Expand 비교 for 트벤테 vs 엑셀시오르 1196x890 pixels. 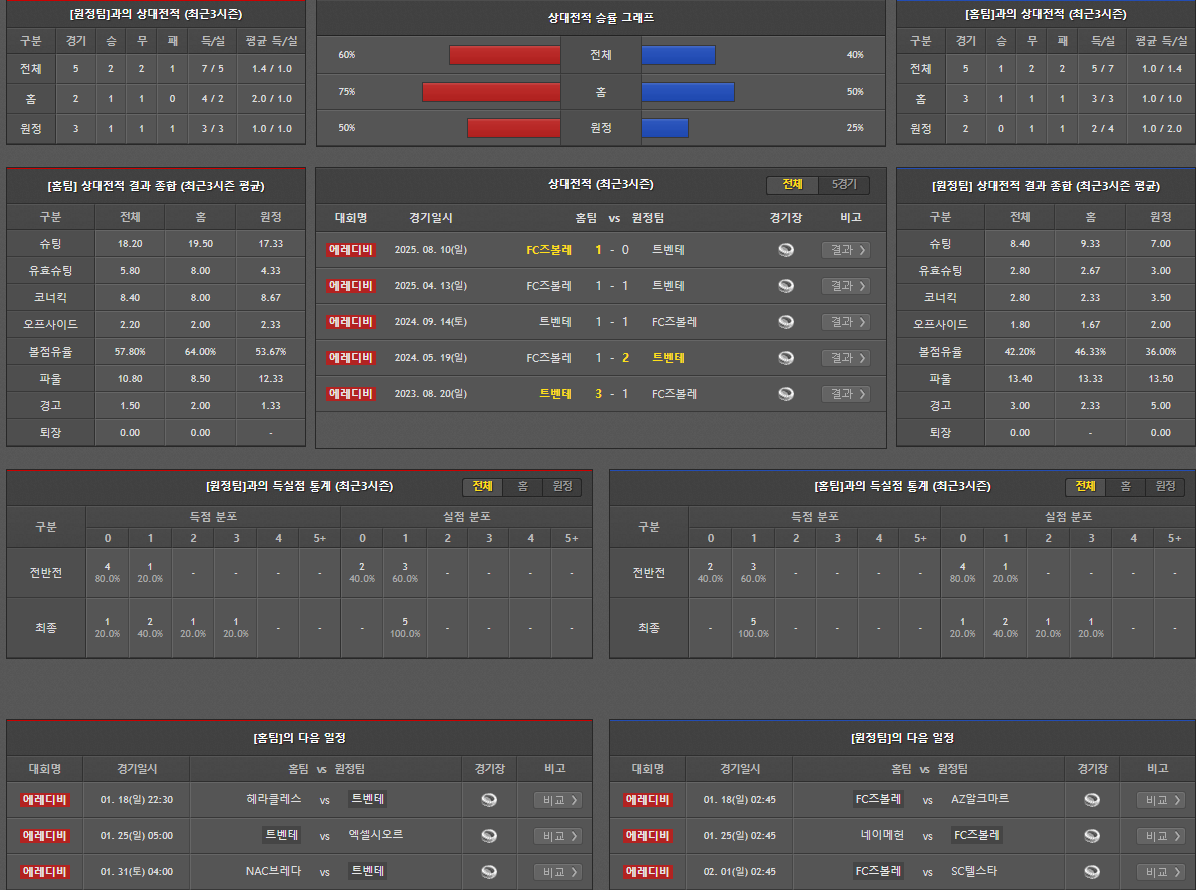(557, 836)
